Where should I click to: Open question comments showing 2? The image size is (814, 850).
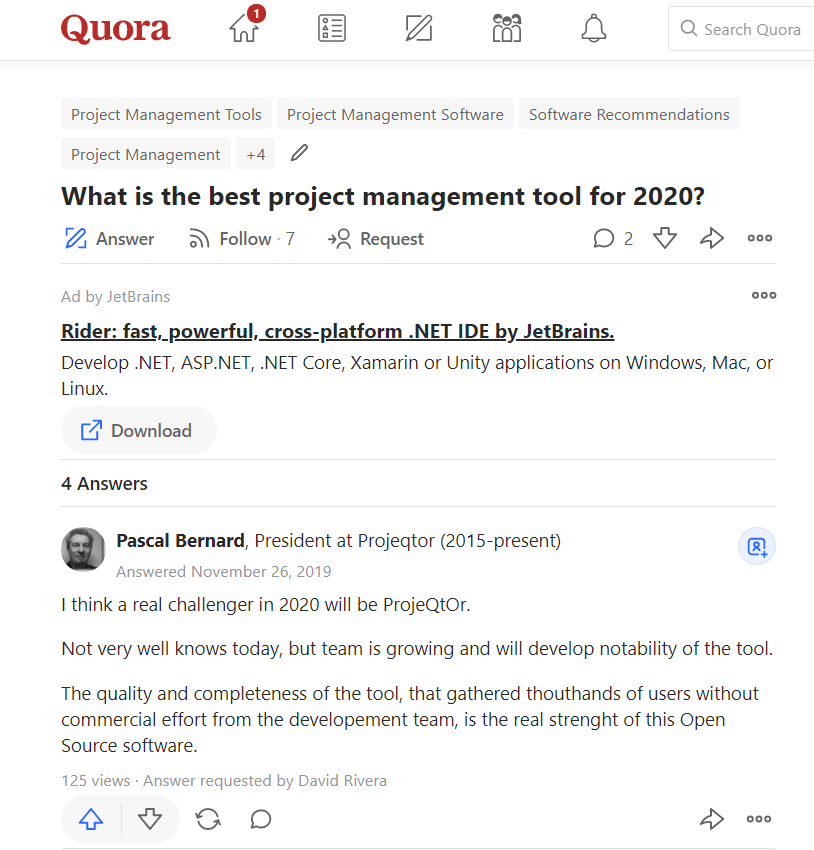(613, 238)
